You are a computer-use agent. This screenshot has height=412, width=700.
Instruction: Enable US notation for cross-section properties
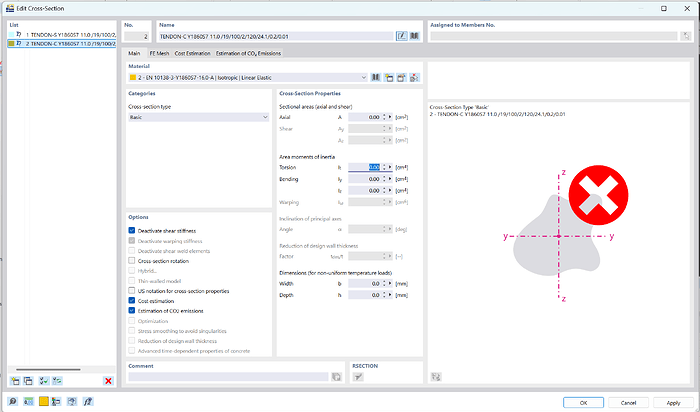[x=132, y=291]
